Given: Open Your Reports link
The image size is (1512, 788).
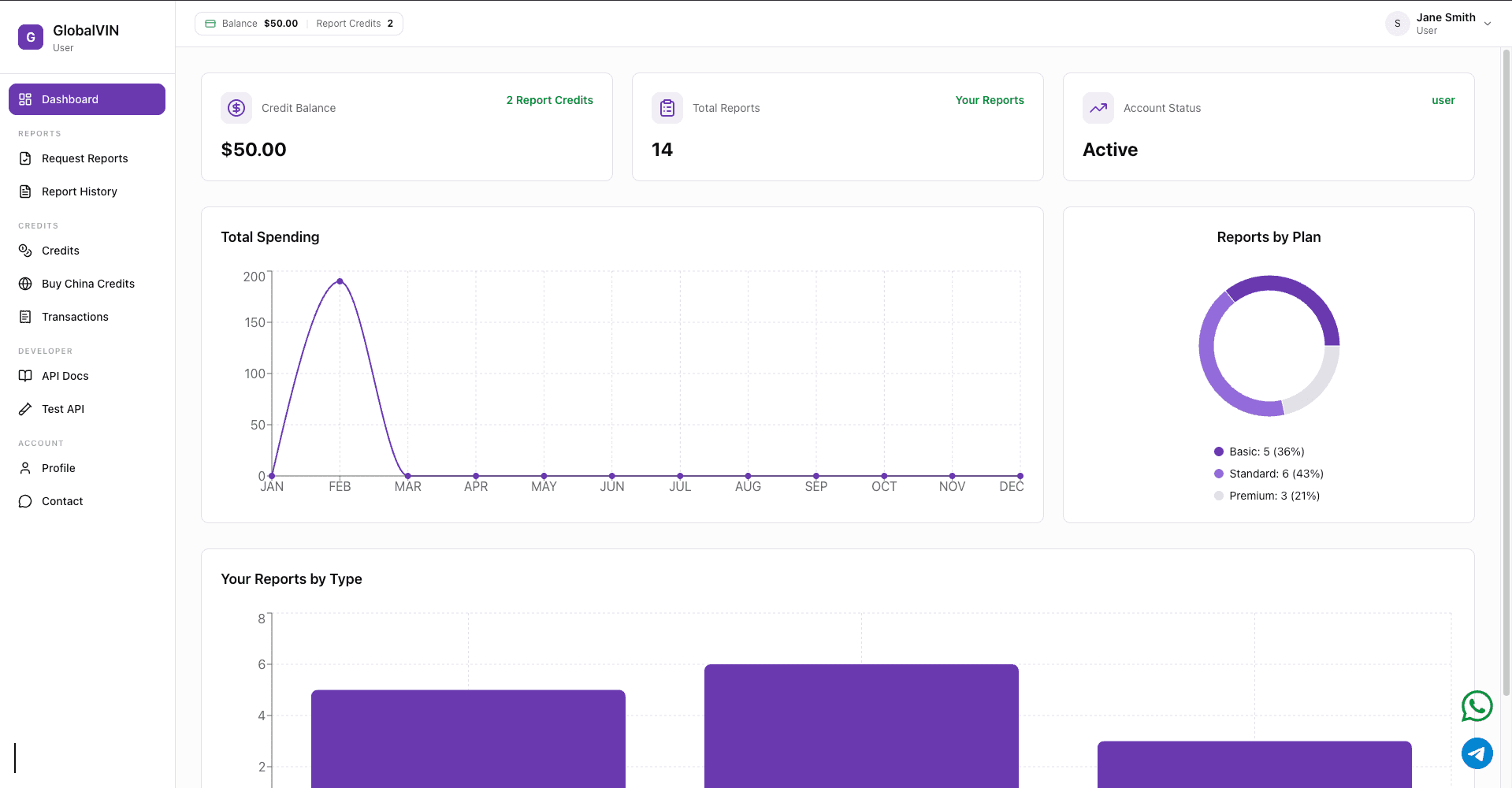Looking at the screenshot, I should [990, 100].
